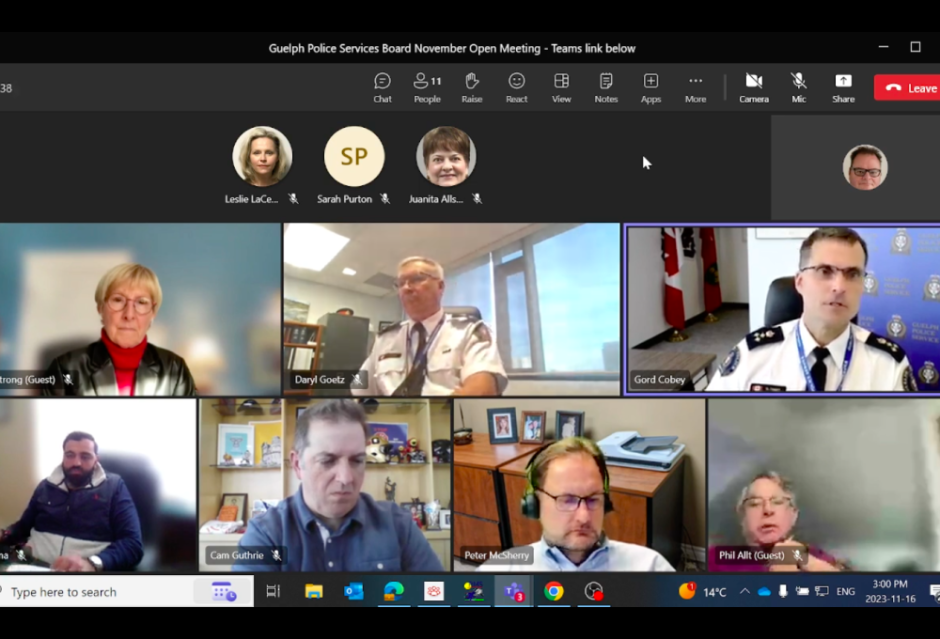Select Gord Cobey's video tile
The image size is (940, 639).
point(782,309)
